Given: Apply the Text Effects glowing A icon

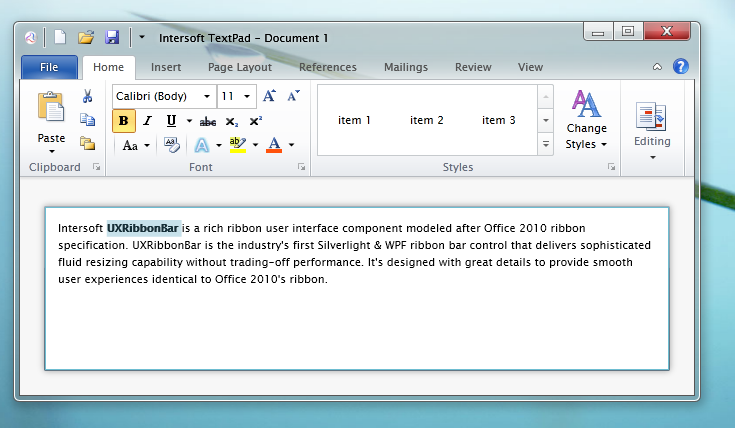Looking at the screenshot, I should click(202, 145).
